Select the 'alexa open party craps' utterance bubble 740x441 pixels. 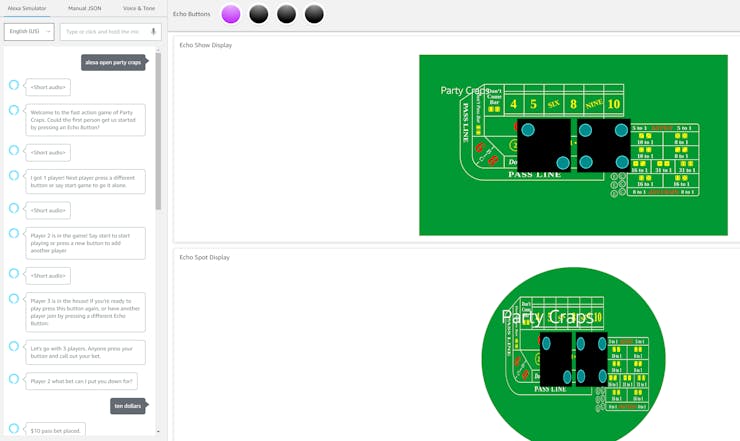[113, 62]
